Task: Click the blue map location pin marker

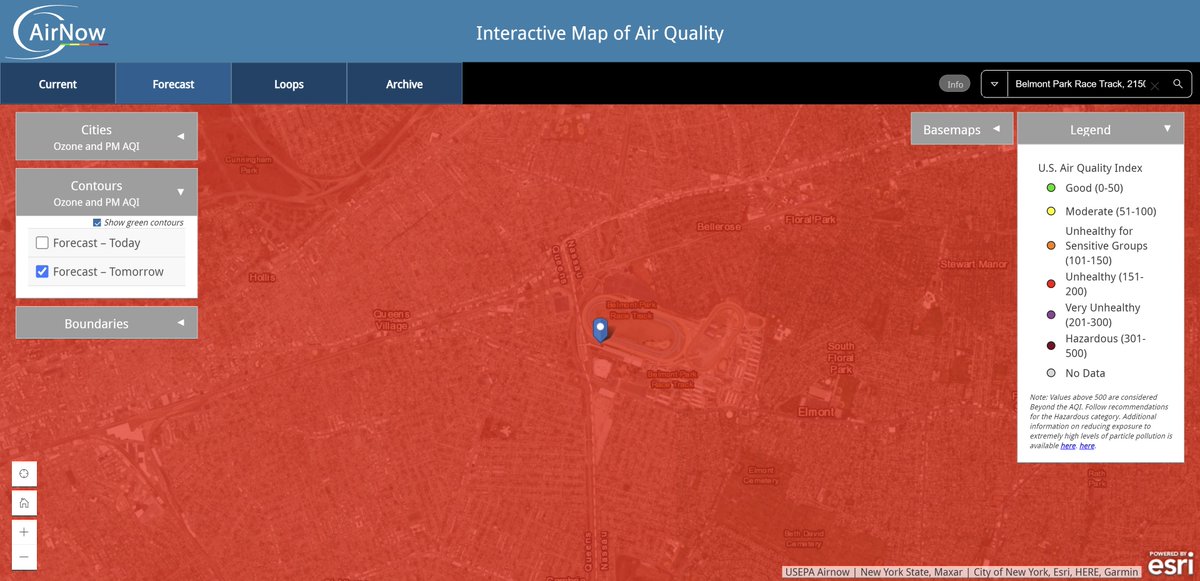Action: click(x=600, y=328)
